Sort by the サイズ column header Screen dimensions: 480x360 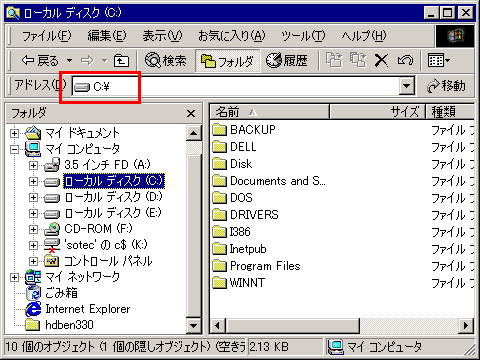(377, 112)
